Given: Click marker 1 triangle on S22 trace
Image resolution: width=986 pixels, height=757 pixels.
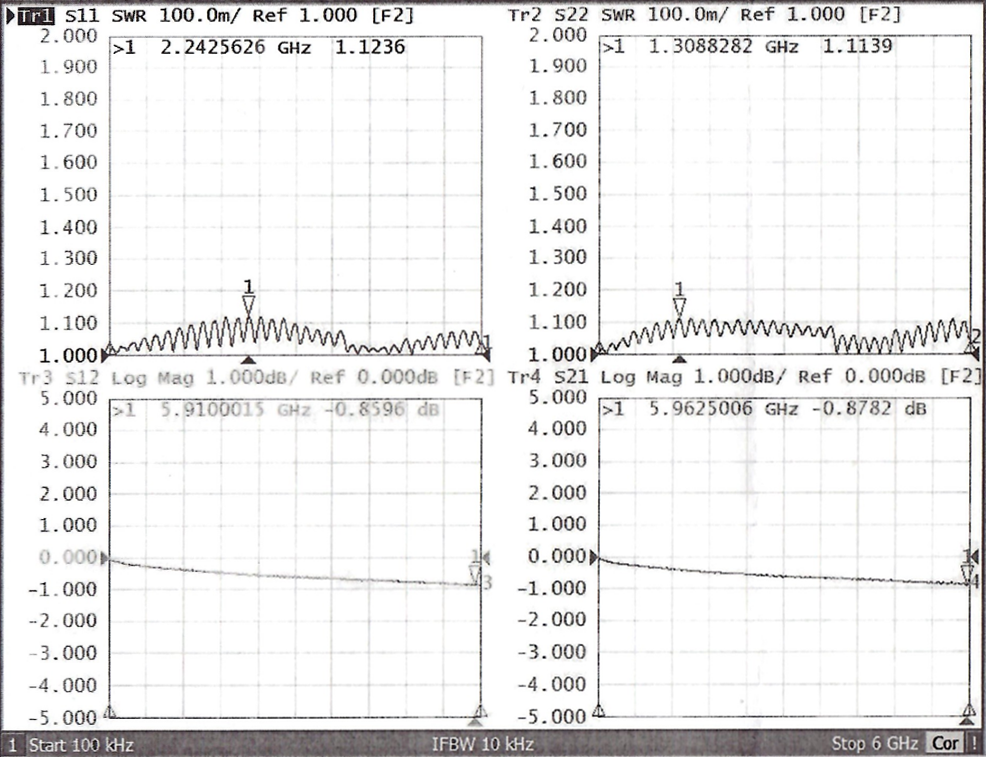Looking at the screenshot, I should point(679,306).
